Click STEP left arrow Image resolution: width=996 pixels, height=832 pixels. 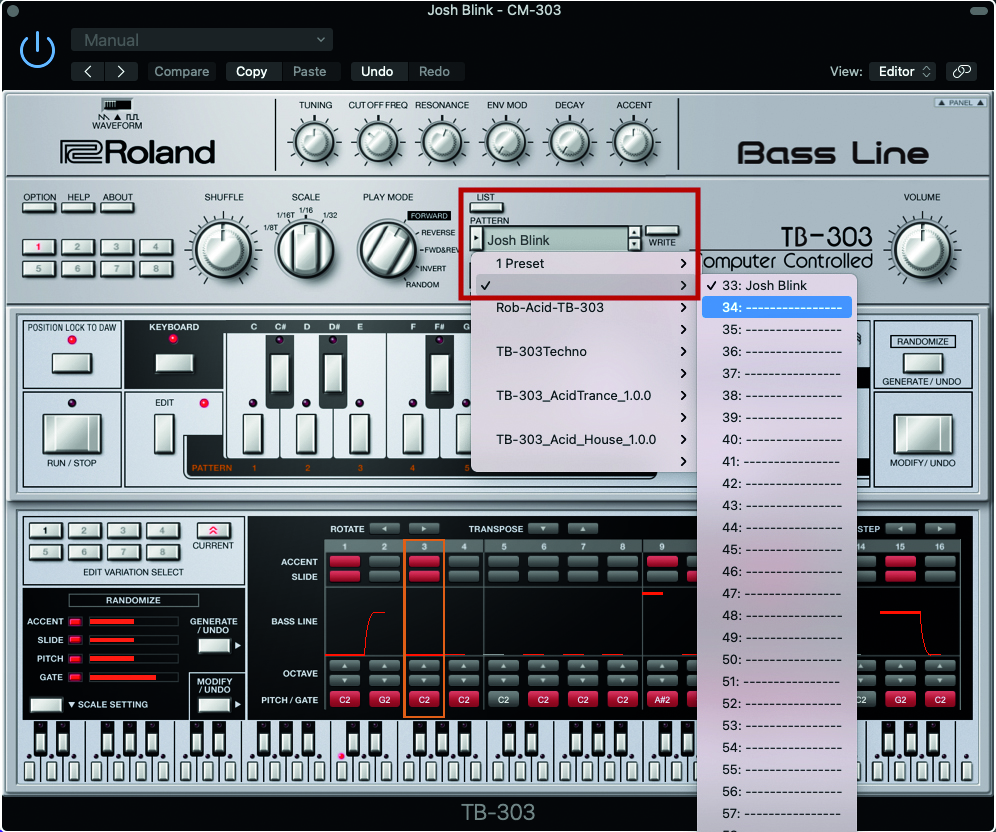[900, 528]
